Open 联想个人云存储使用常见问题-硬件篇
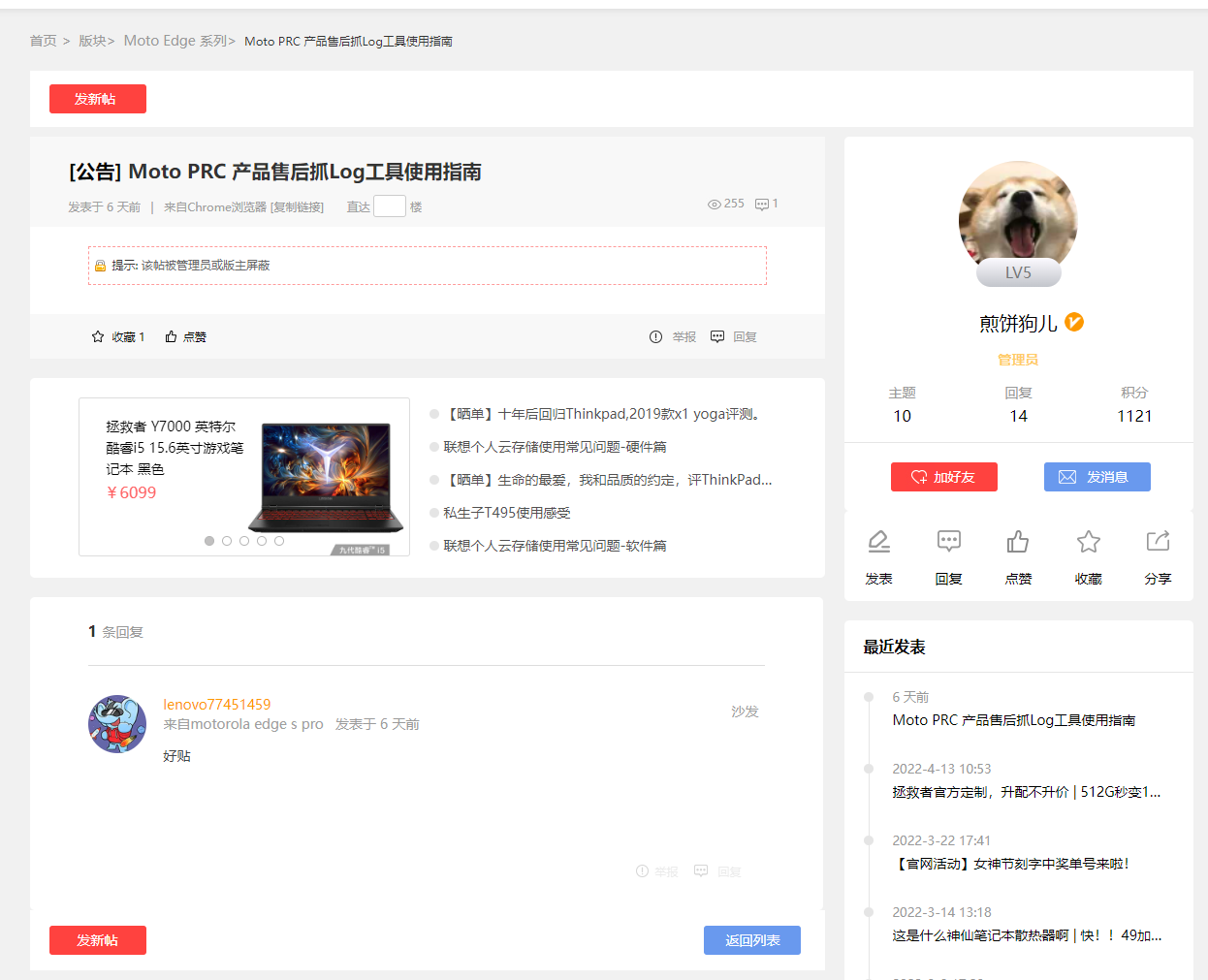This screenshot has height=980, width=1208. 555,447
